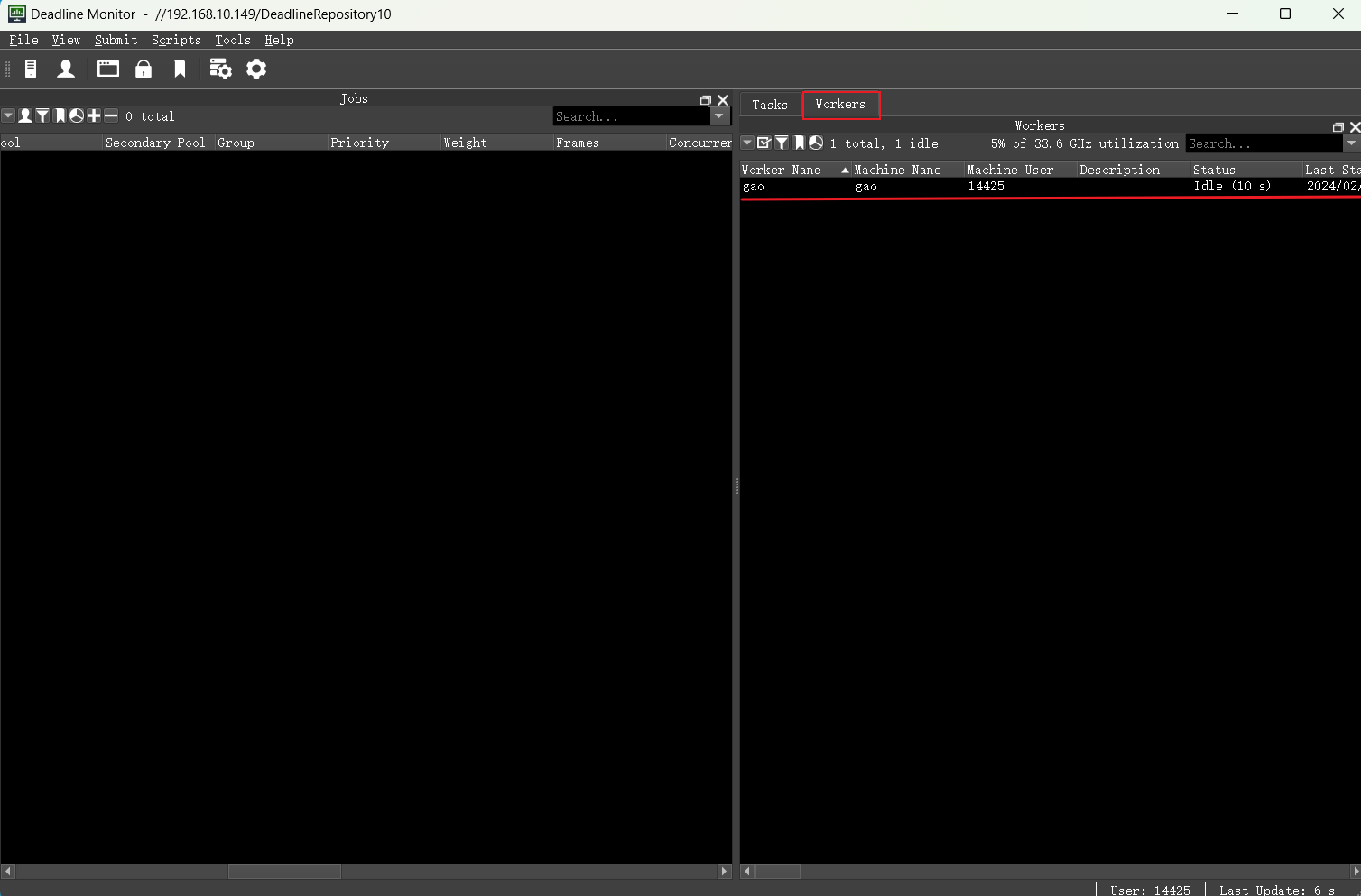
Task: Close the Workers panel
Action: click(1355, 127)
